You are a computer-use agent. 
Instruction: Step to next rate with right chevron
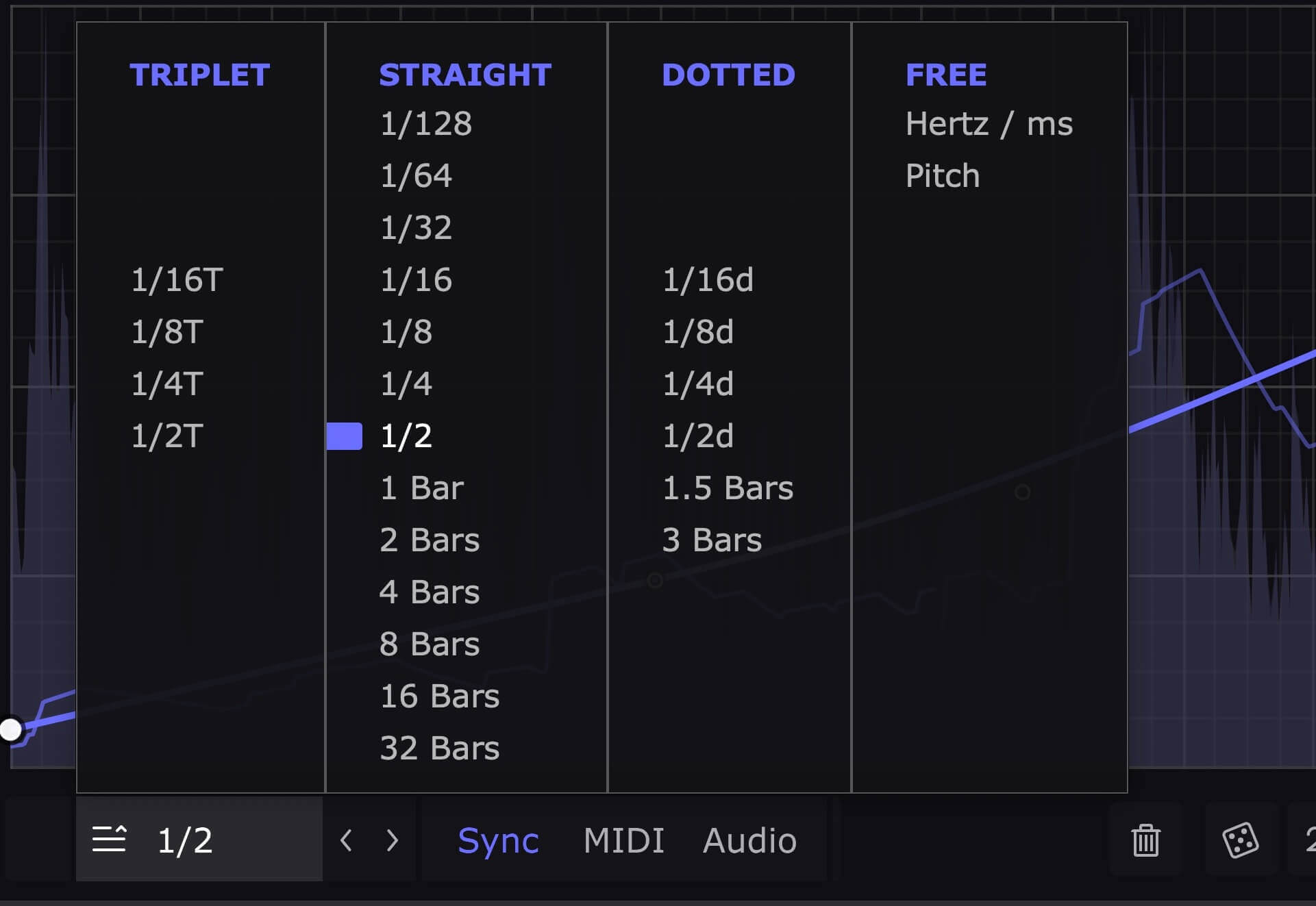point(392,840)
